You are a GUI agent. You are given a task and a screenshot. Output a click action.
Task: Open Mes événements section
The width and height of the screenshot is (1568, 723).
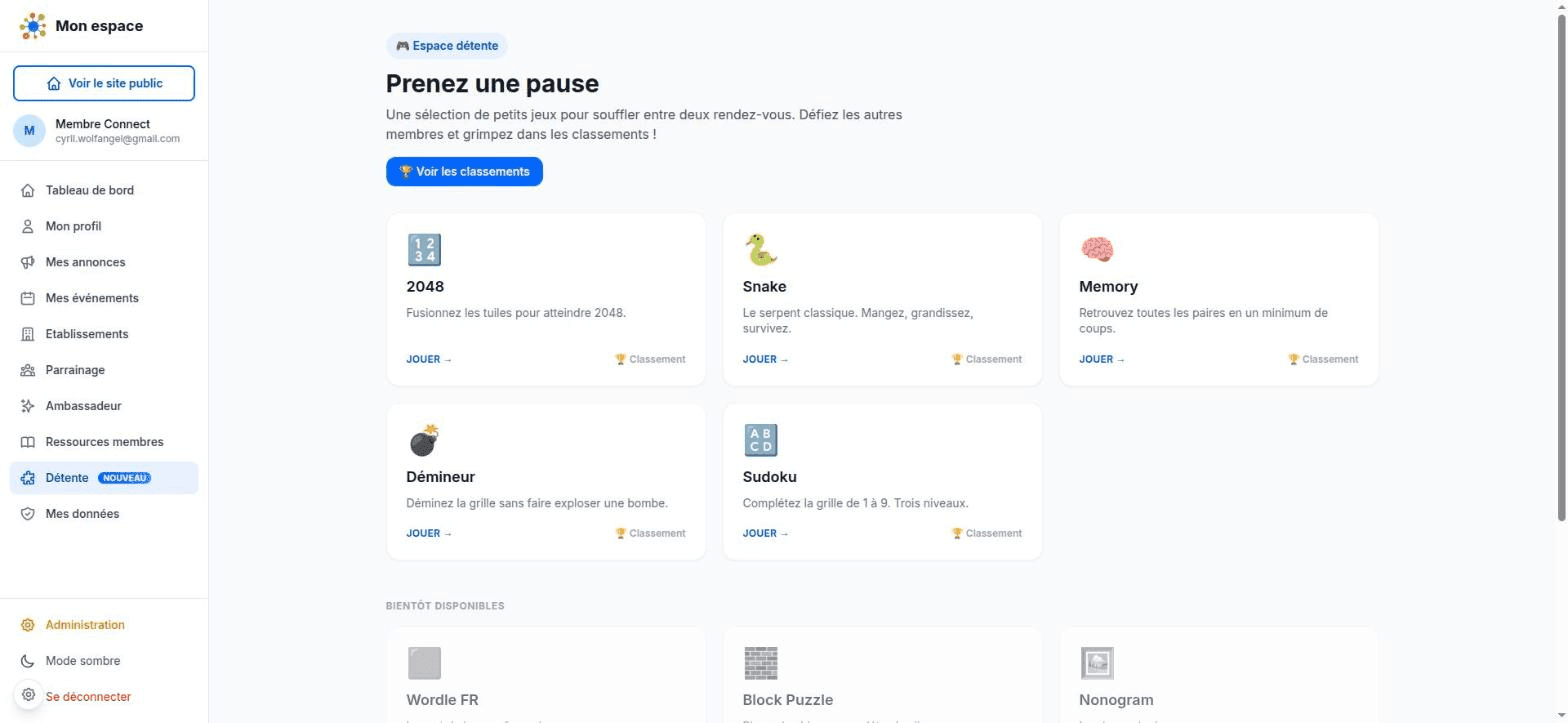pyautogui.click(x=104, y=298)
